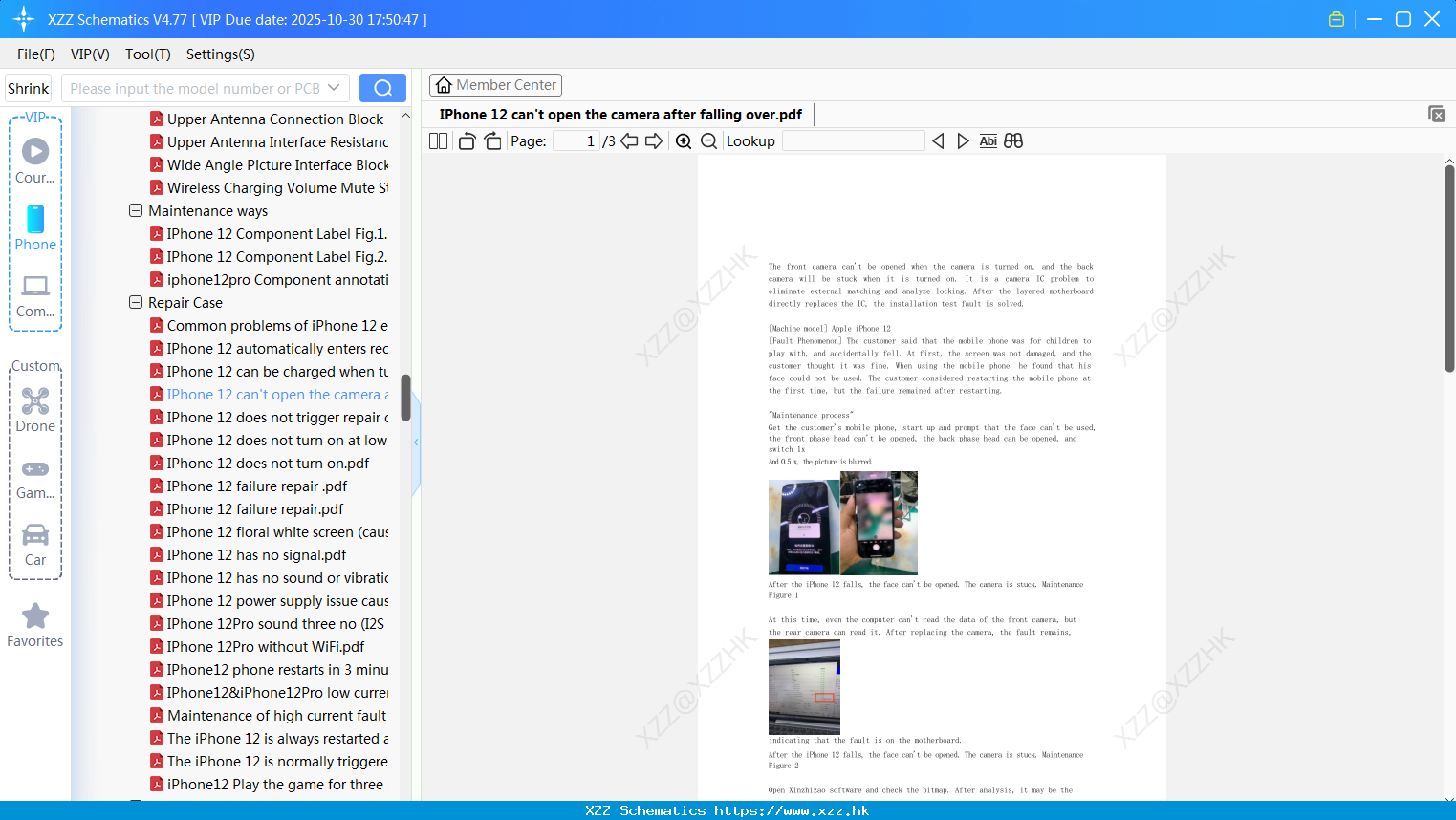Viewport: 1456px width, 820px height.
Task: Open IPhone12 phone restarts in 3 minutes file
Action: click(270, 669)
